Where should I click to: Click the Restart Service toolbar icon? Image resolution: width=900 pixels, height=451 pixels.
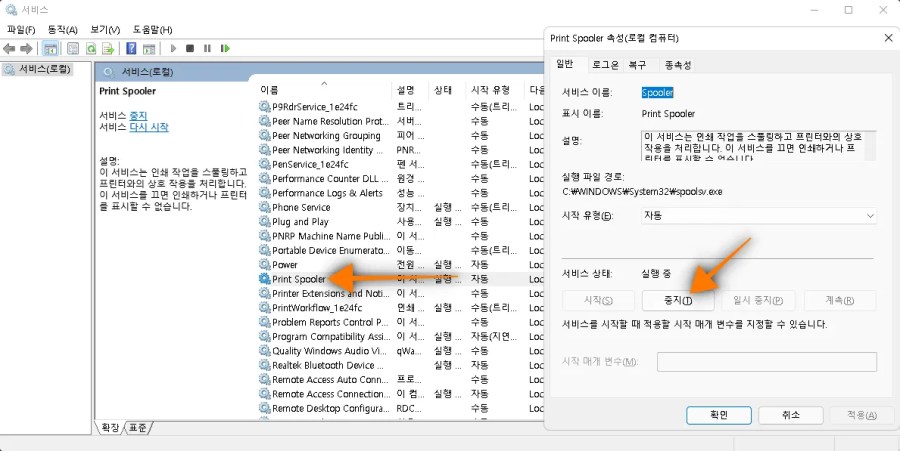tap(225, 49)
